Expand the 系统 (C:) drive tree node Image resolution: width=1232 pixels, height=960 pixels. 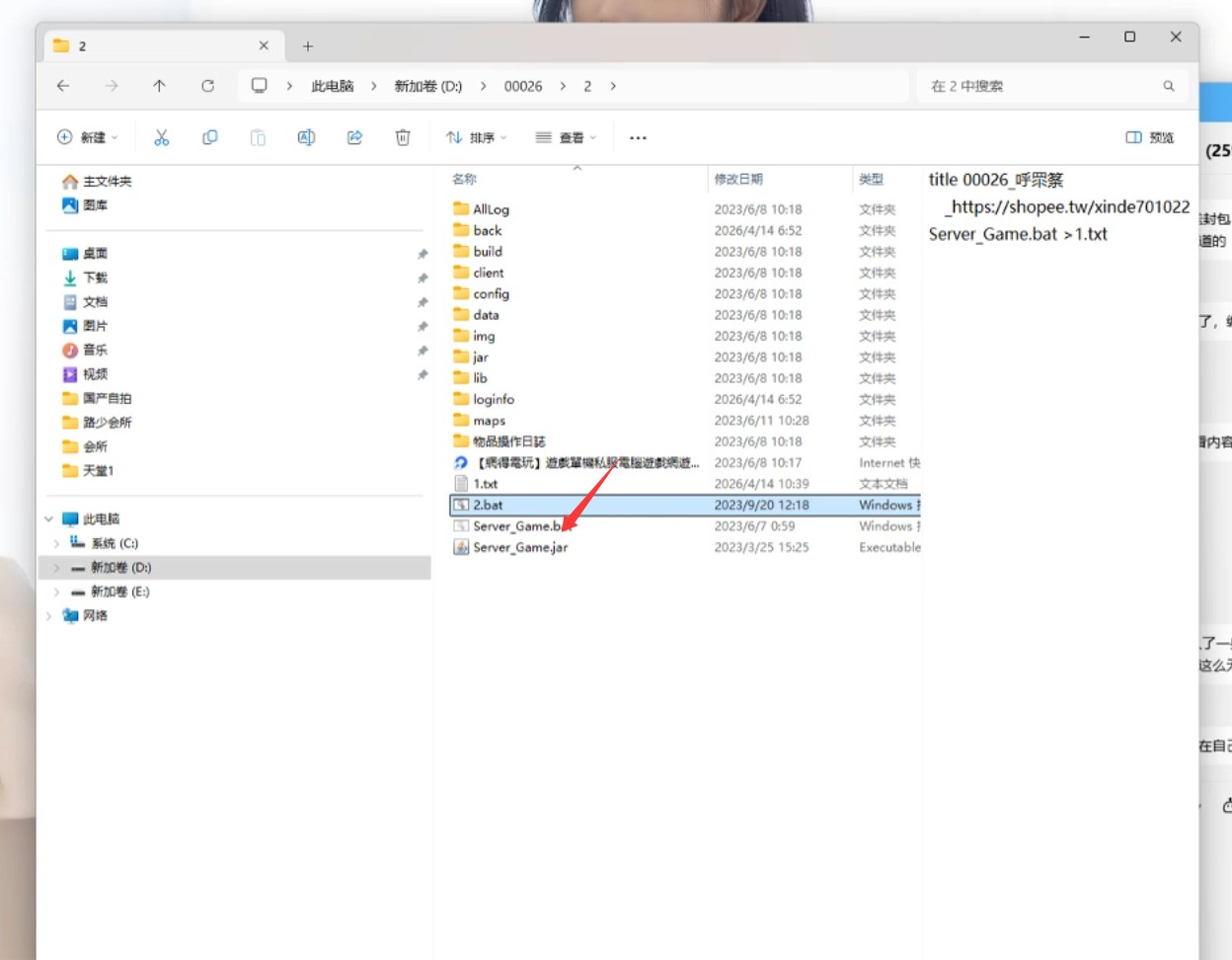(x=56, y=543)
